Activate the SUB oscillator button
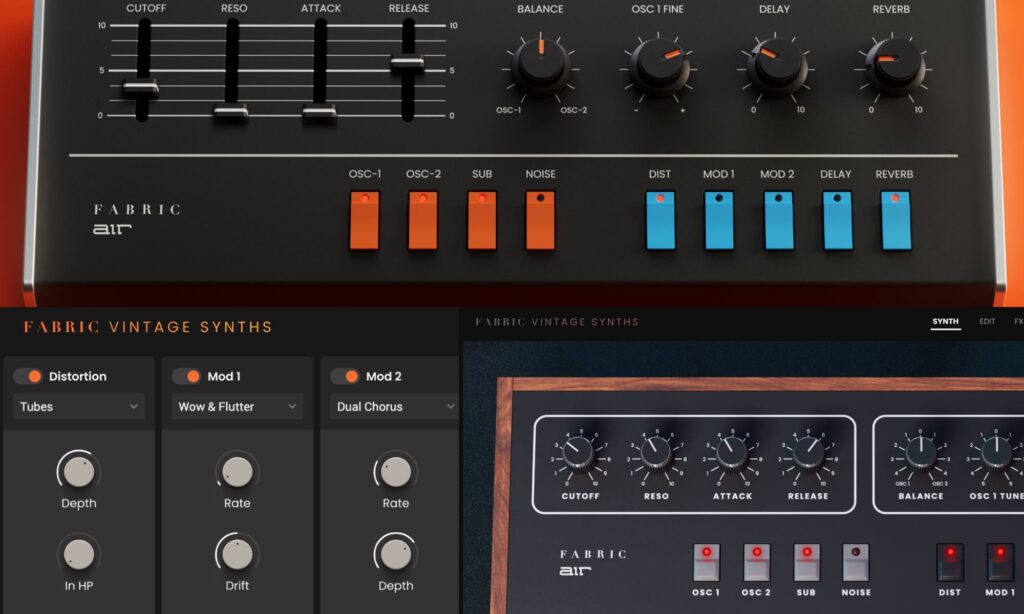This screenshot has width=1024, height=614. [x=482, y=219]
